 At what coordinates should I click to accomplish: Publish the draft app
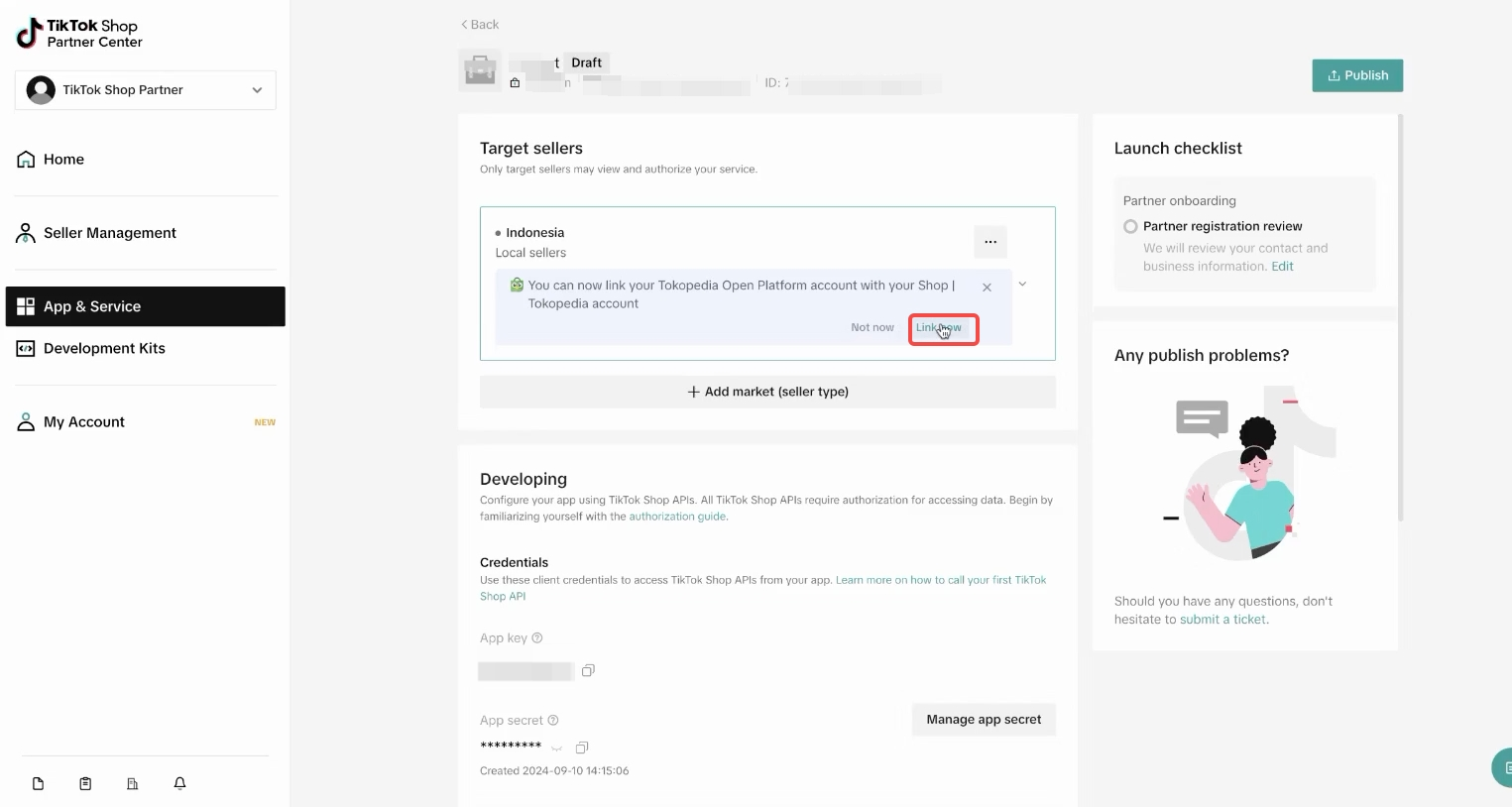click(x=1357, y=75)
